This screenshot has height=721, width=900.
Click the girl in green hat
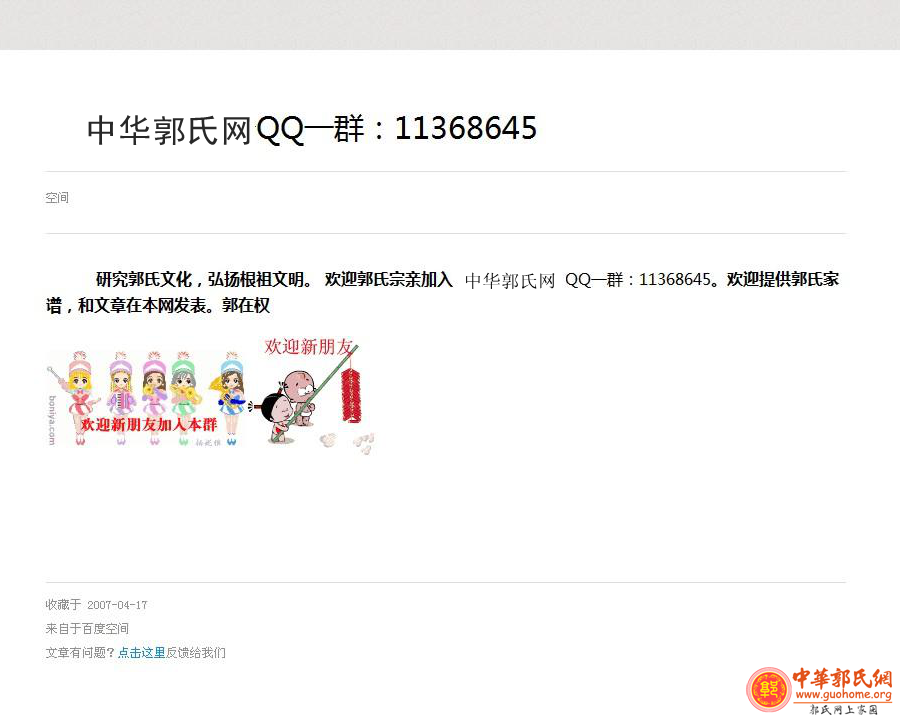coord(183,398)
